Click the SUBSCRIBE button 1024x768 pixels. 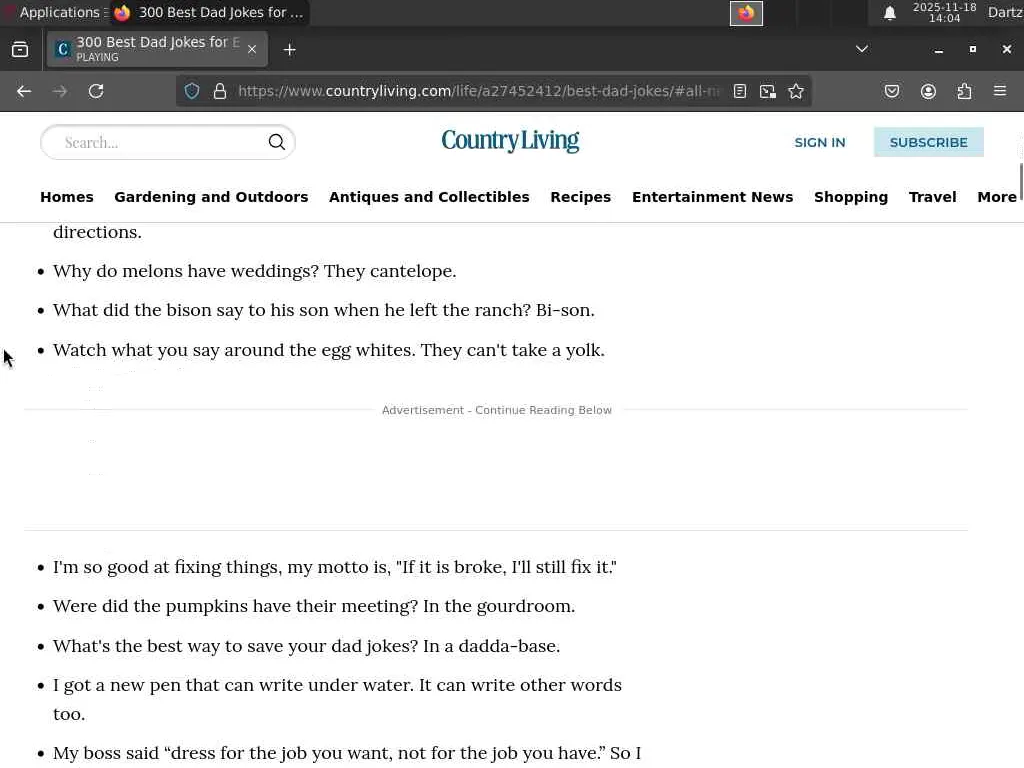pos(929,142)
